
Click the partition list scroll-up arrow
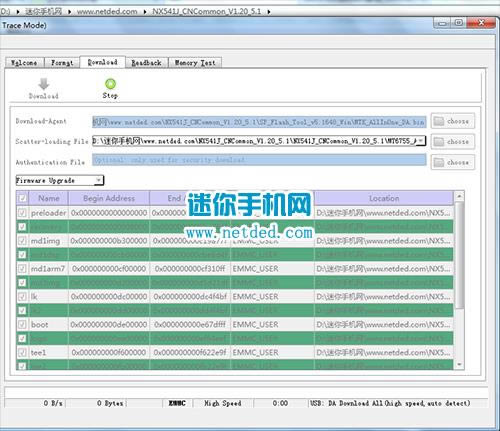pyautogui.click(x=459, y=197)
